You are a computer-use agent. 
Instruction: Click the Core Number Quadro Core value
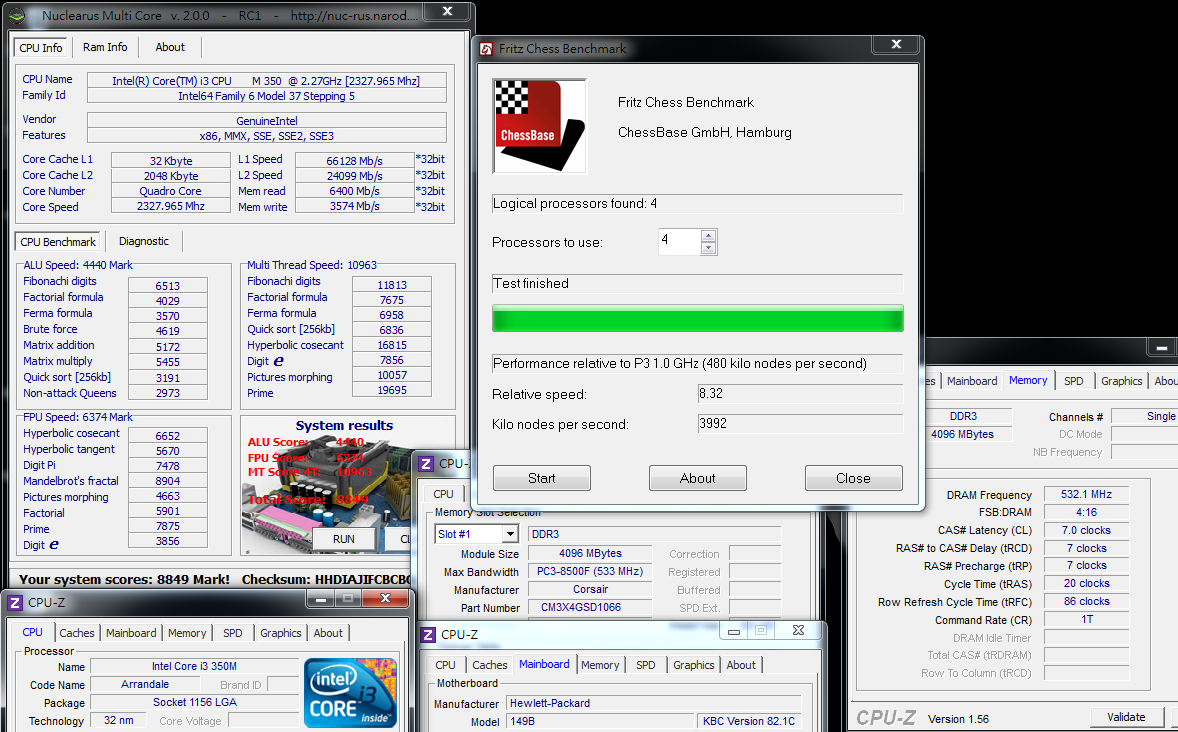click(171, 191)
